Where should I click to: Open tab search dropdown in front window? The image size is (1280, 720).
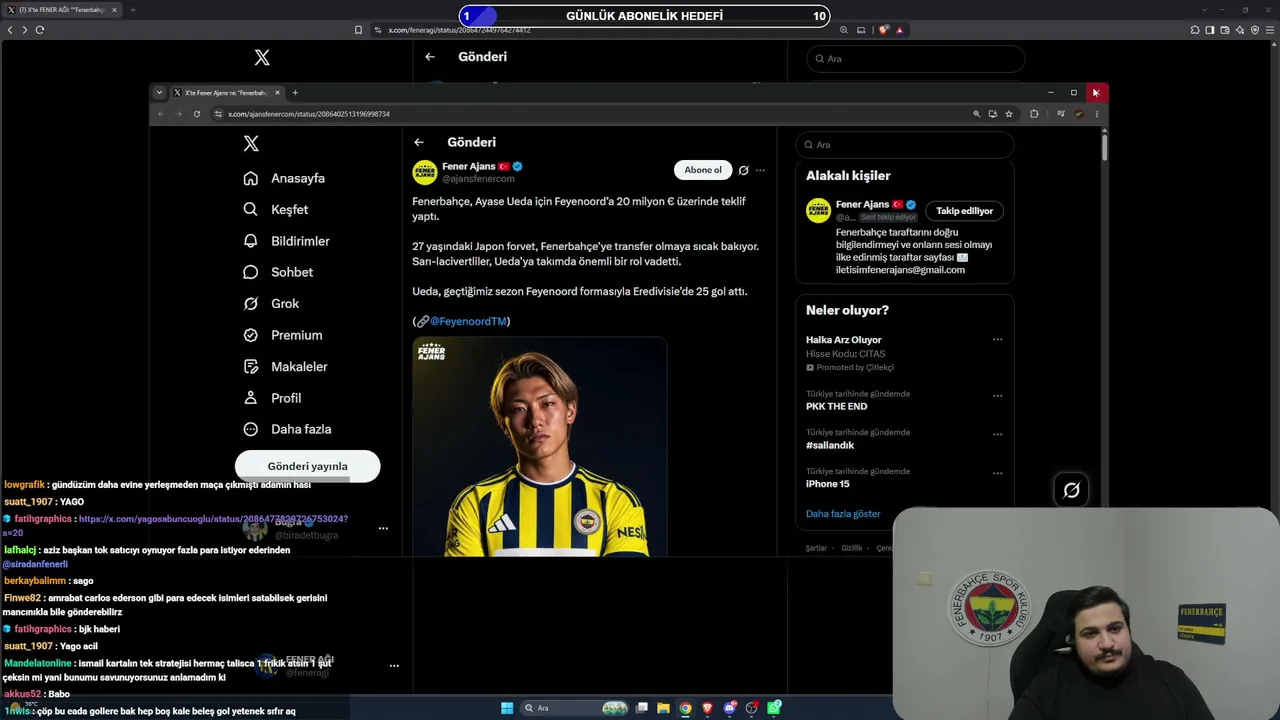159,93
